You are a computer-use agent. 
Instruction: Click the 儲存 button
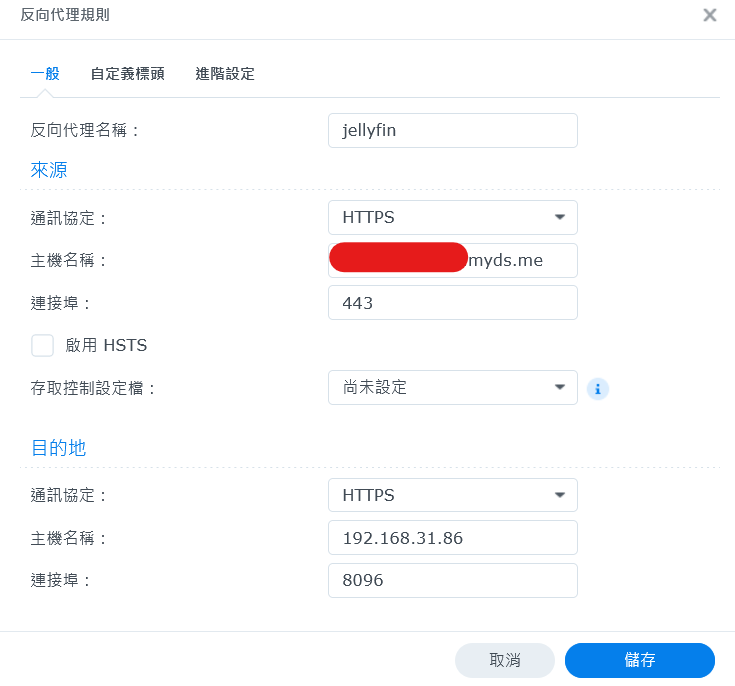click(640, 660)
